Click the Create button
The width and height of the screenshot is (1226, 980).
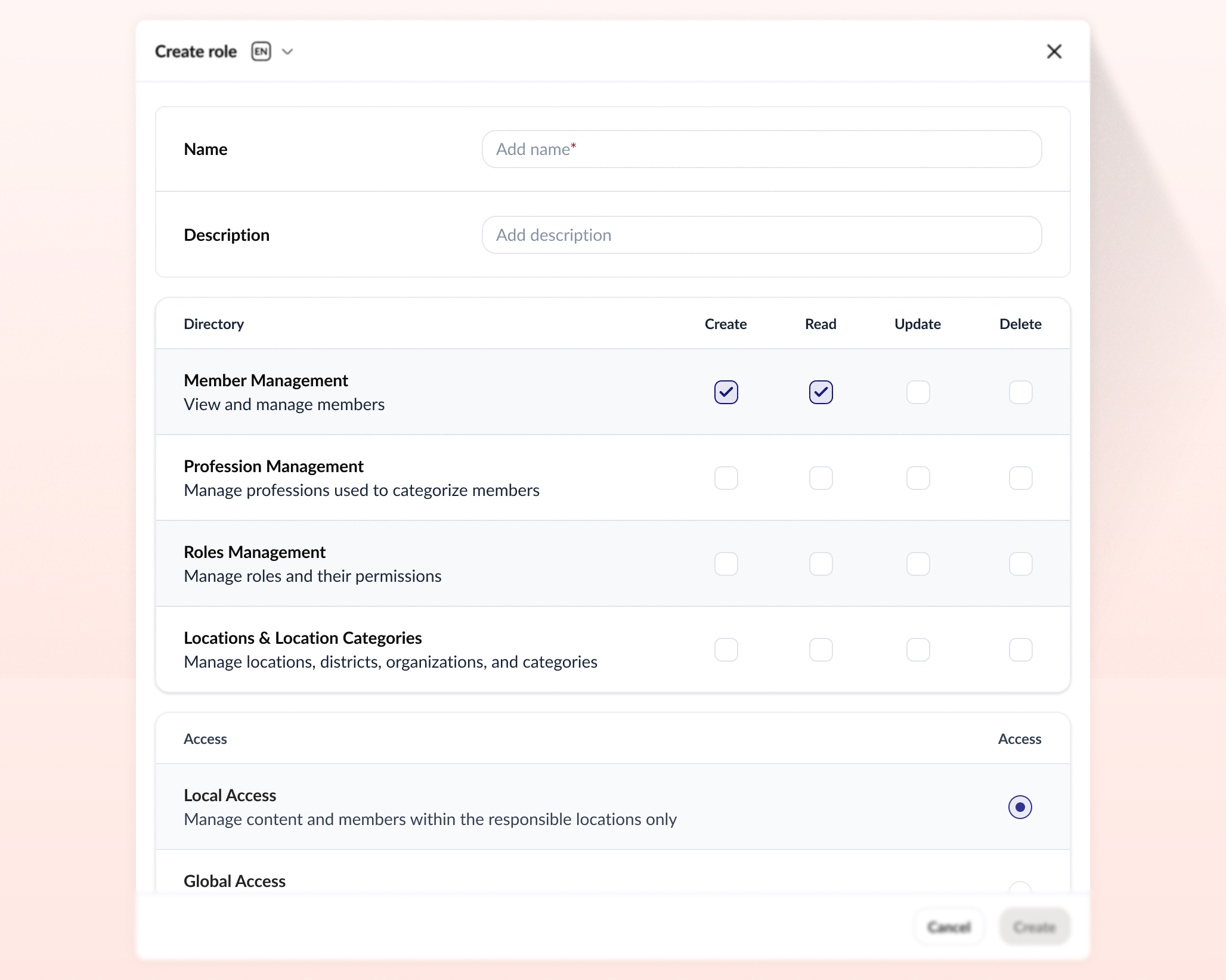(1035, 927)
